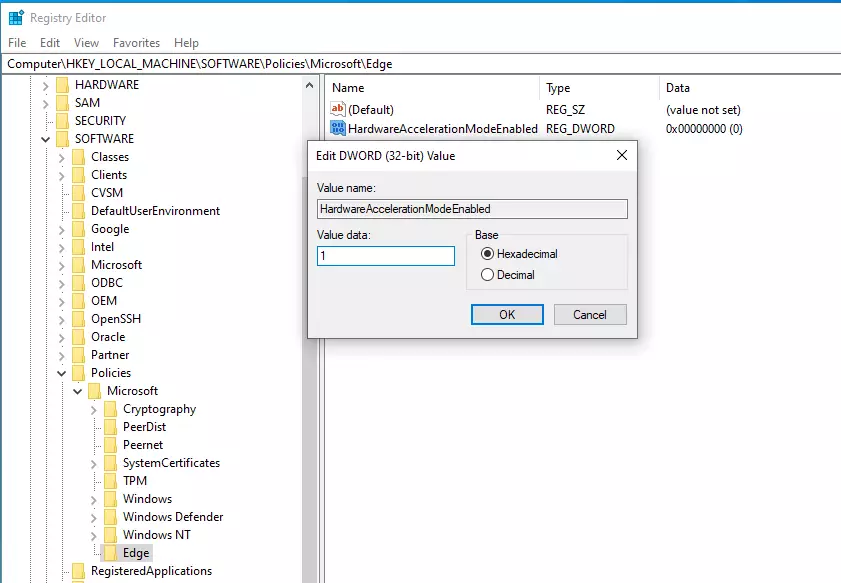
Task: Click the SOFTWARE folder icon
Action: point(62,139)
